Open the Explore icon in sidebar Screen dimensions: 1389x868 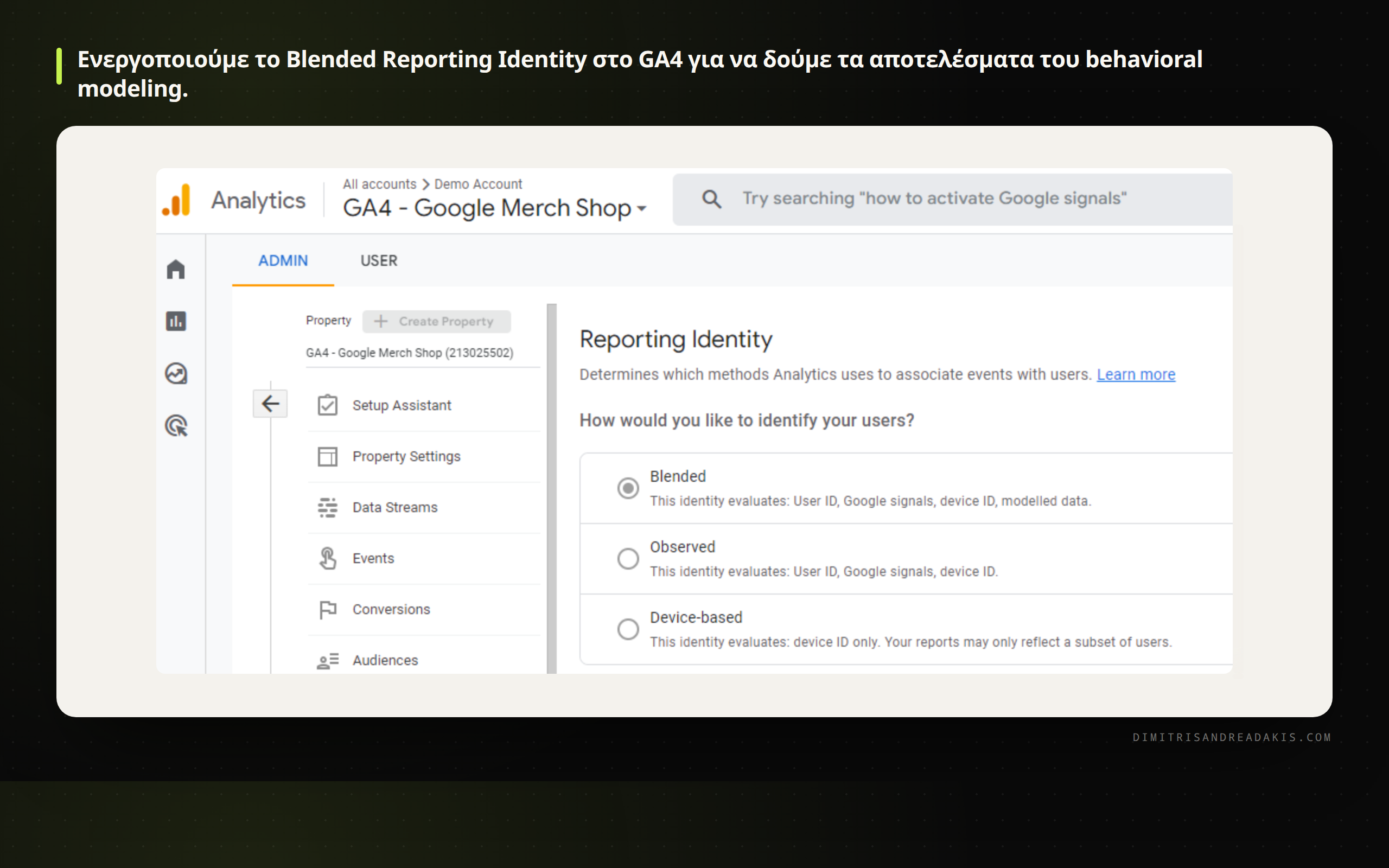(176, 374)
